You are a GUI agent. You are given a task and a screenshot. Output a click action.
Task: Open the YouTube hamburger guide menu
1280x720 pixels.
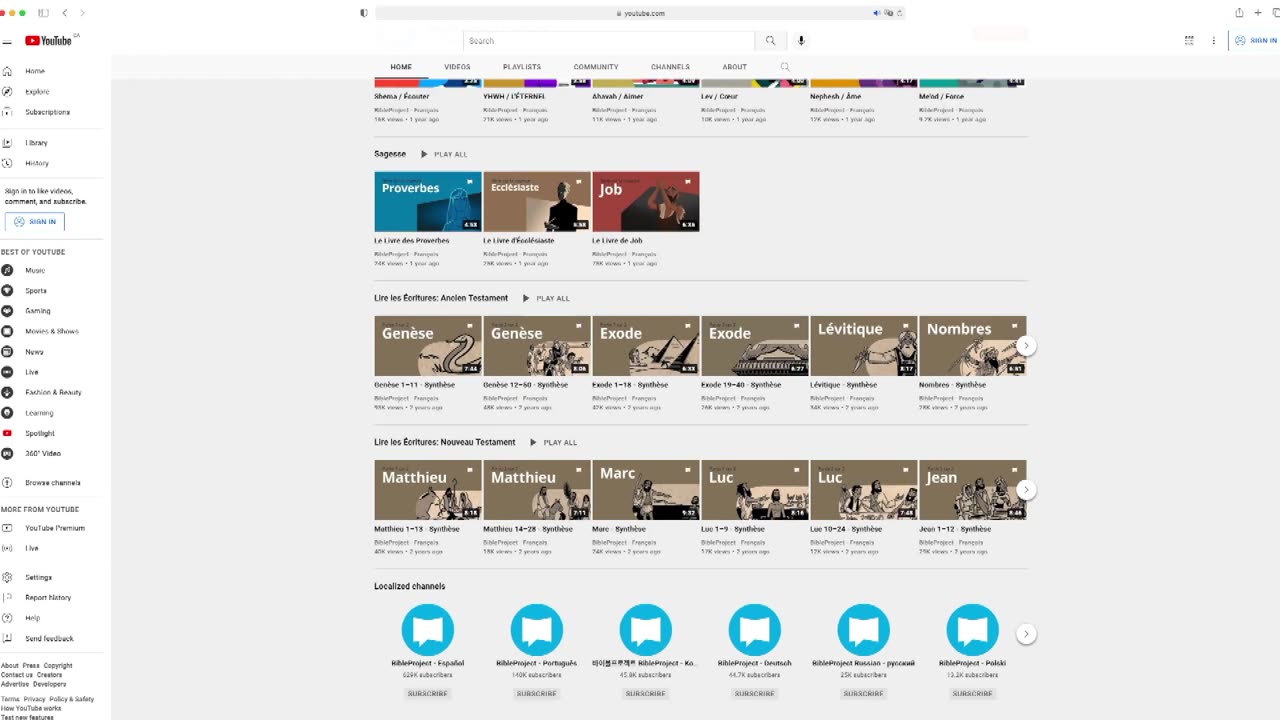(x=7, y=41)
